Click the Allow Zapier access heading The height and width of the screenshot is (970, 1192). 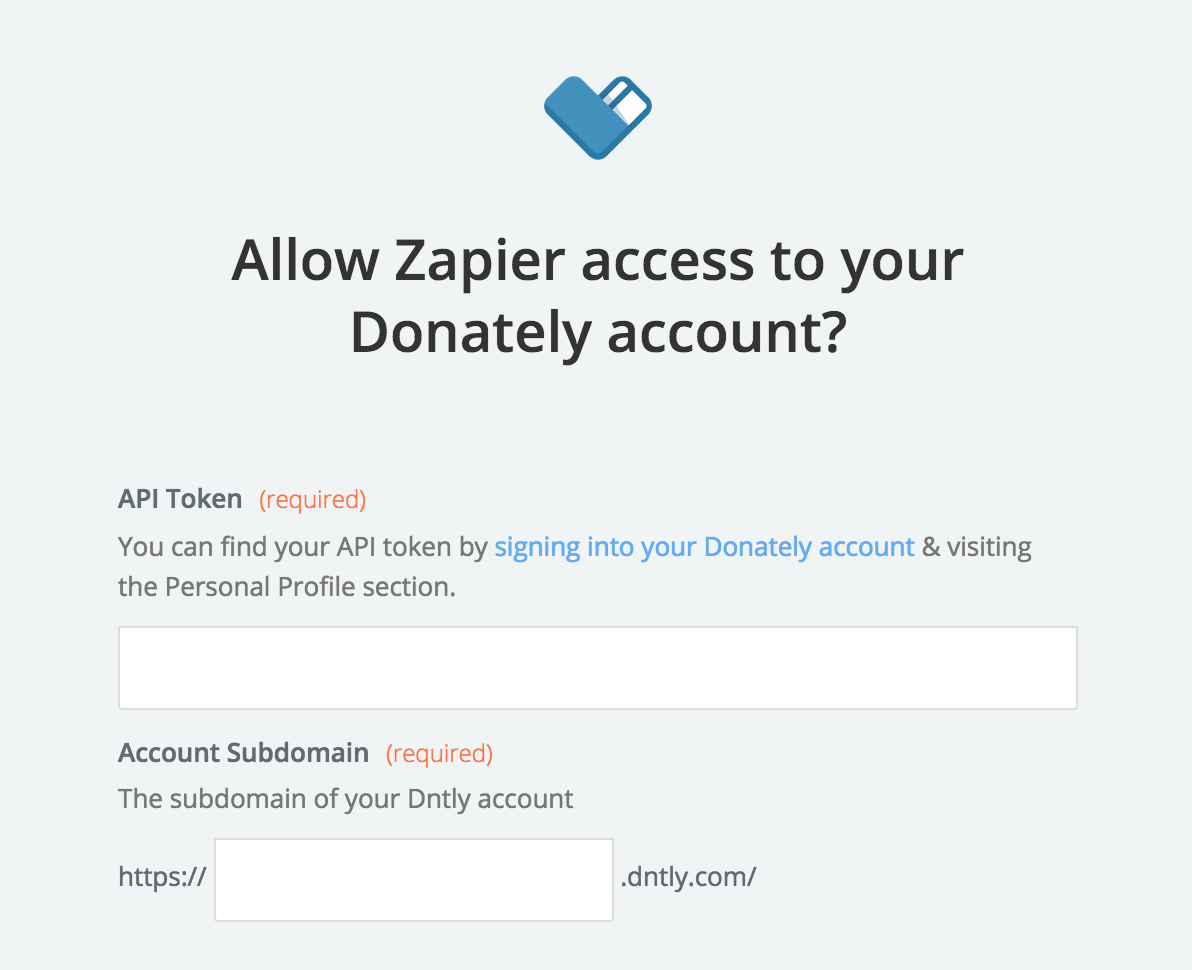598,296
